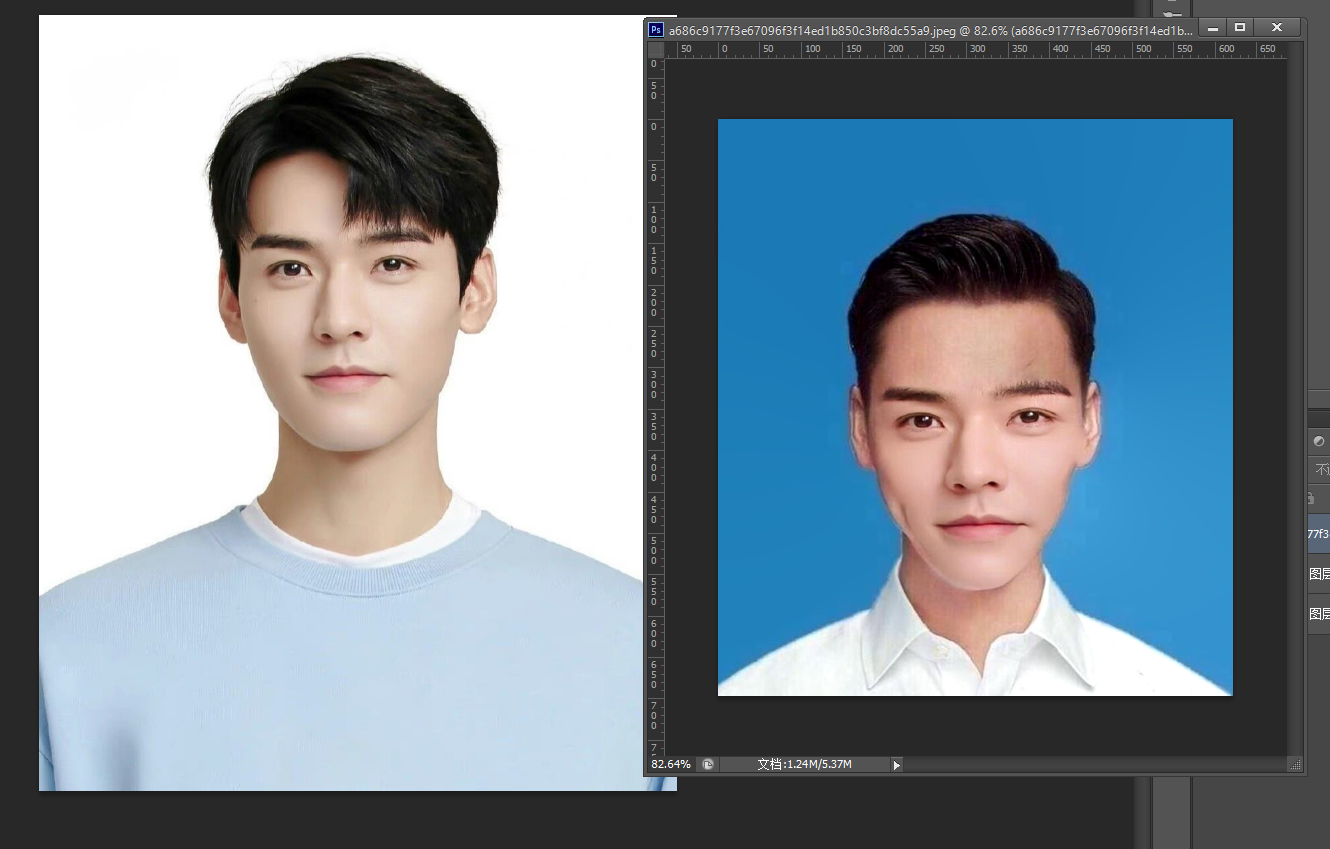Click the vertical ruler of document window
Viewport: 1330px width, 849px height.
656,405
